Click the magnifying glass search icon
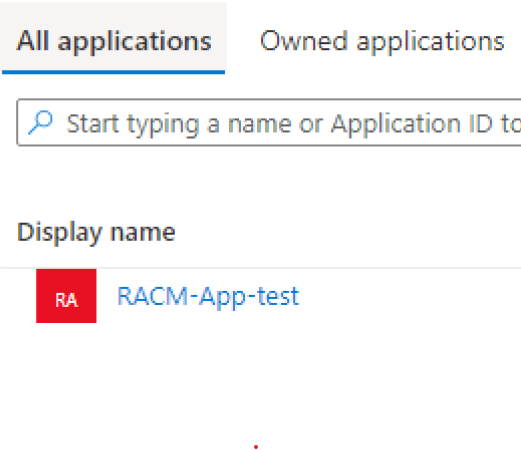 pos(40,123)
